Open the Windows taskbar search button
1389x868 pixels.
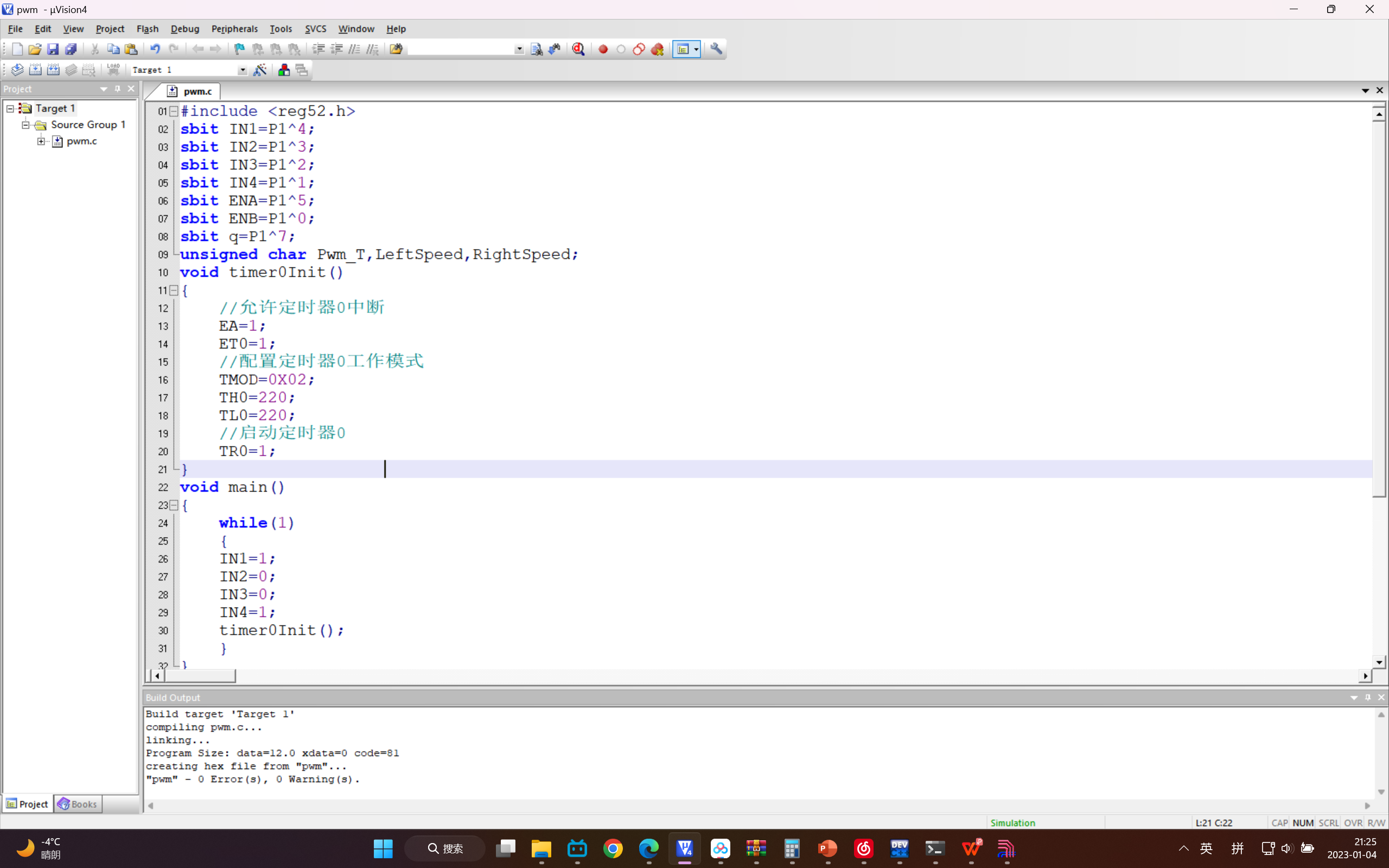[x=445, y=848]
